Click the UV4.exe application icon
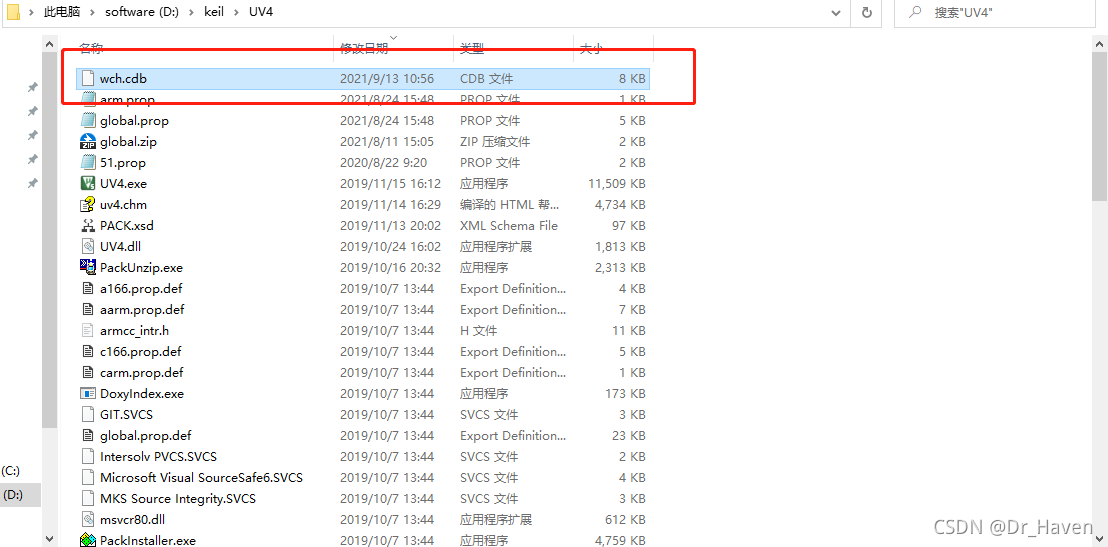 (x=88, y=184)
